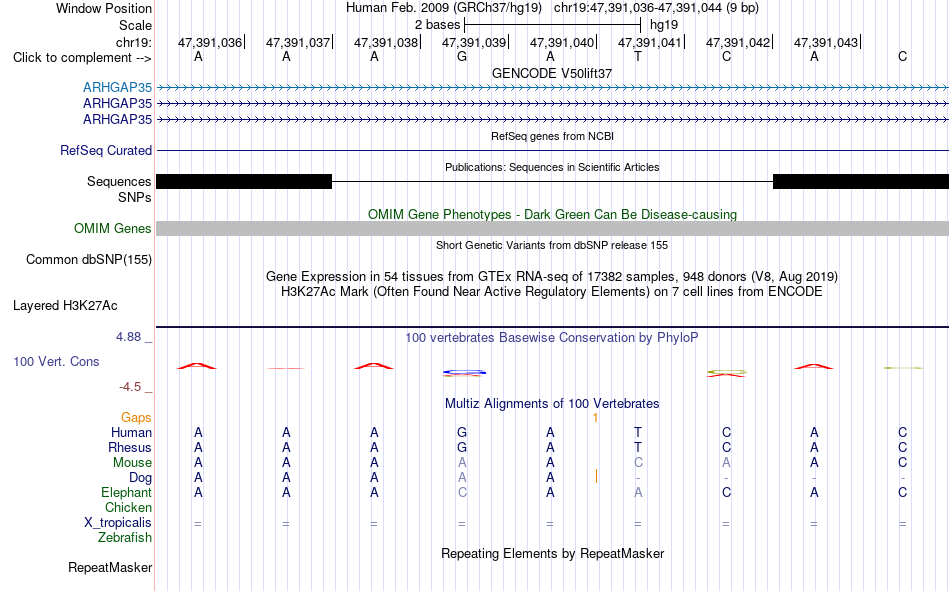Open the Layered H3K27Ac track label

(65, 306)
